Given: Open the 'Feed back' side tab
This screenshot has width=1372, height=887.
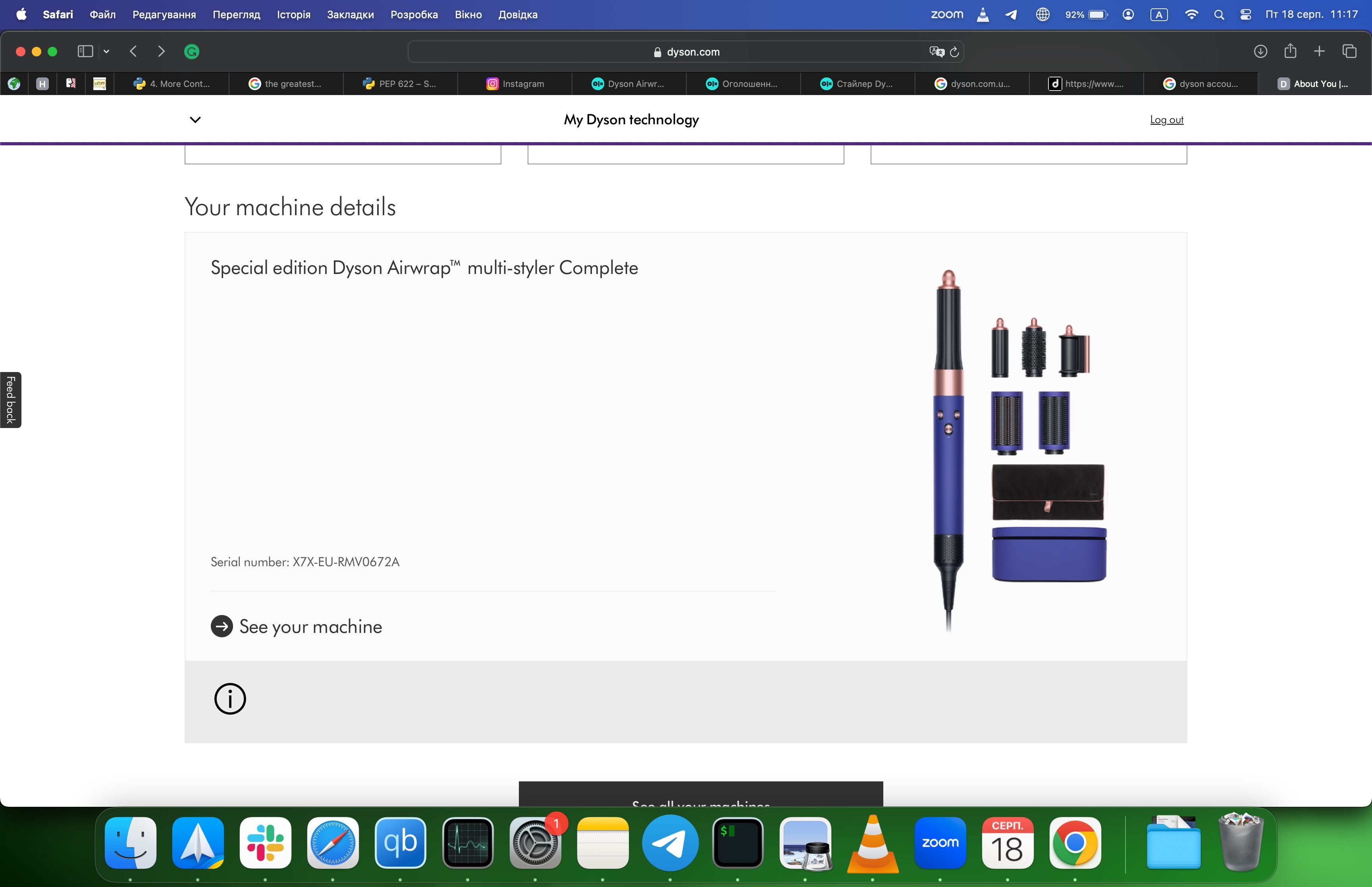Looking at the screenshot, I should tap(10, 400).
